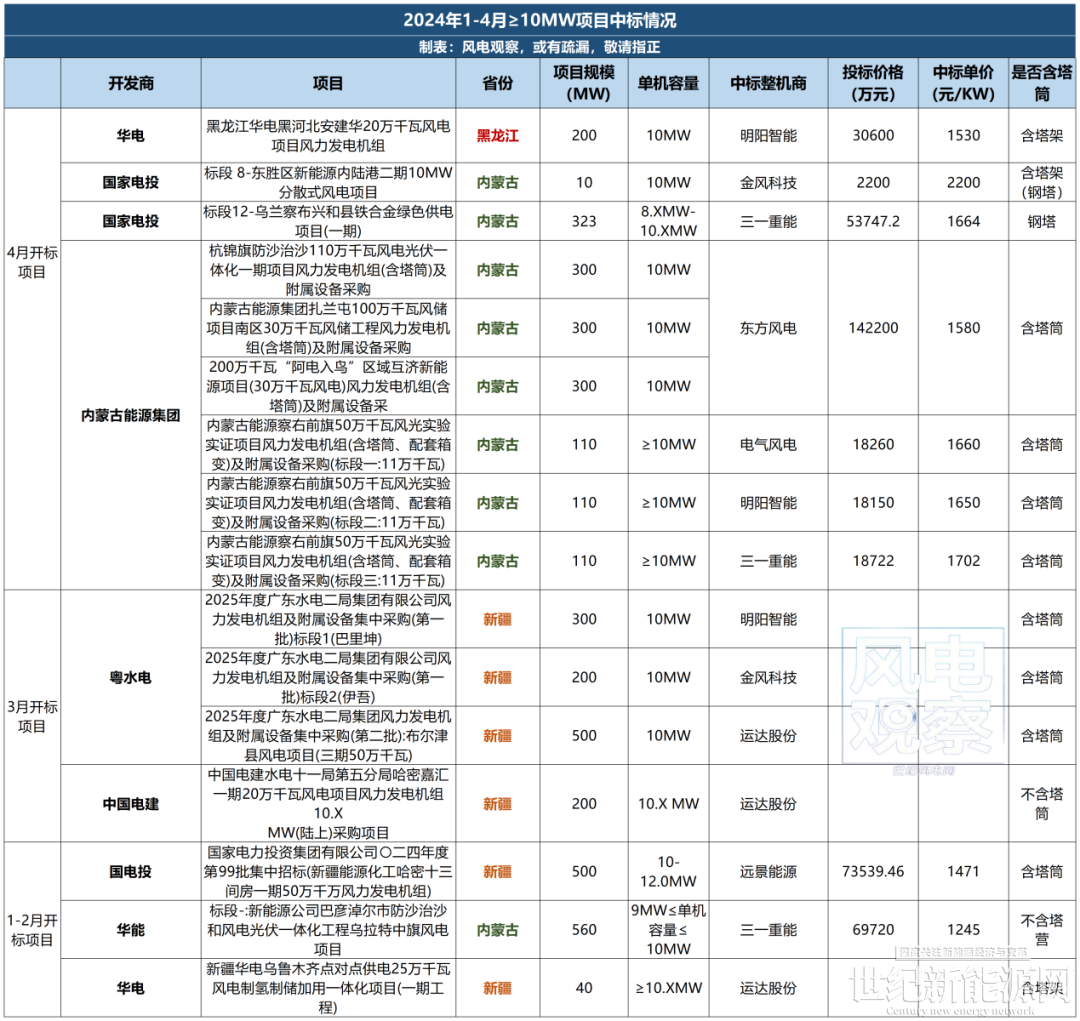
Task: Select the 69720 bid price
Action: tap(873, 930)
